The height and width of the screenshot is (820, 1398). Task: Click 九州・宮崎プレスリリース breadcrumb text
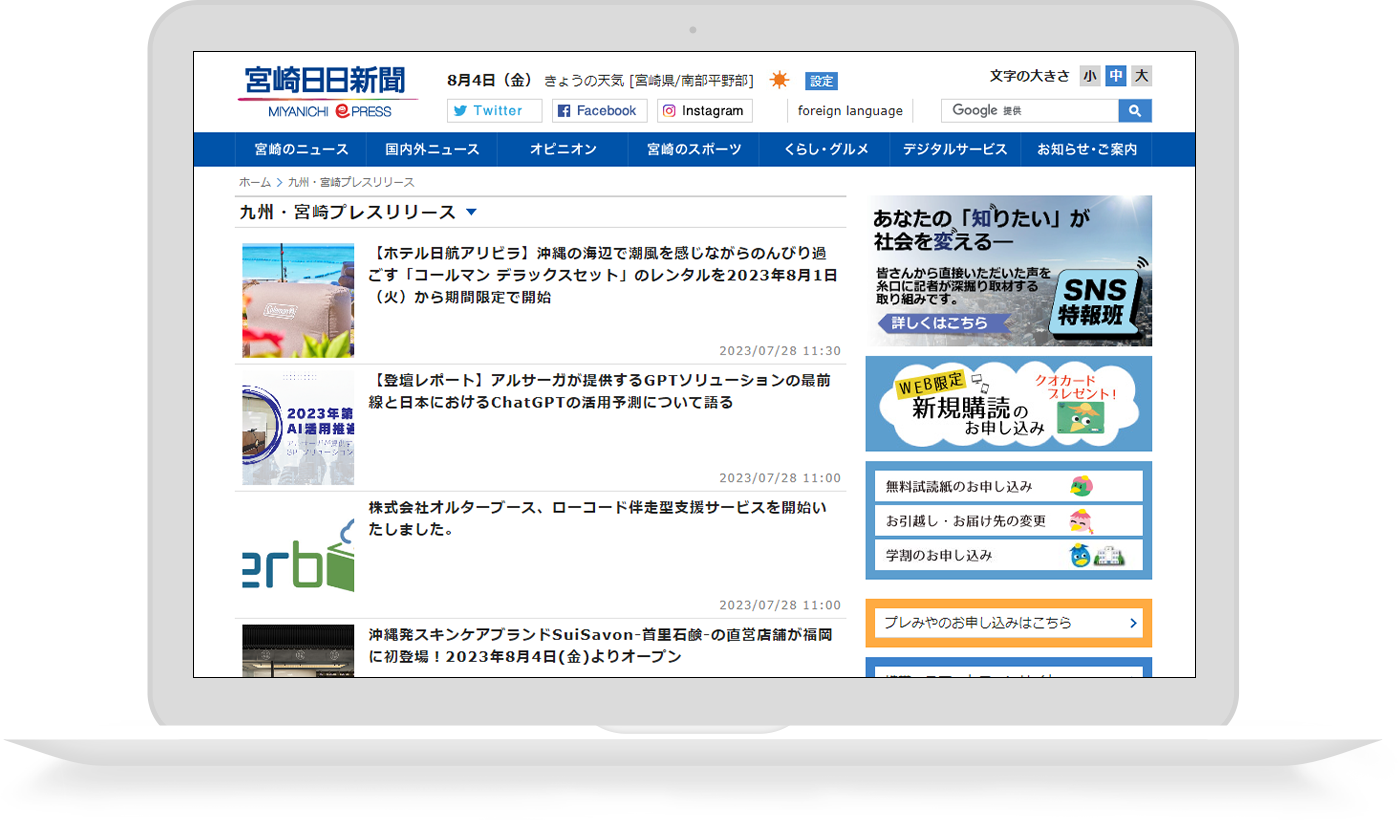pyautogui.click(x=351, y=182)
